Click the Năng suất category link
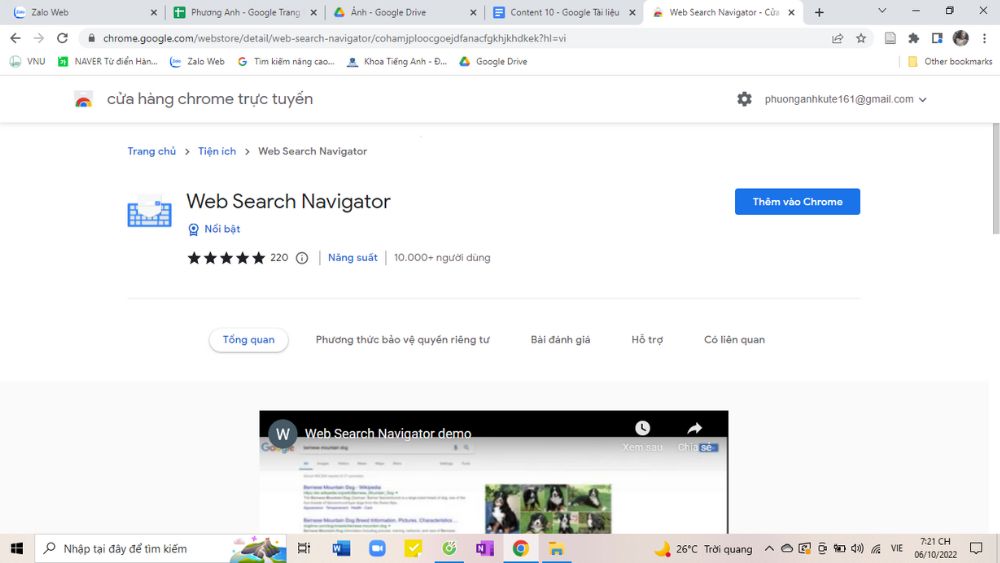The image size is (1000, 563). tap(353, 258)
